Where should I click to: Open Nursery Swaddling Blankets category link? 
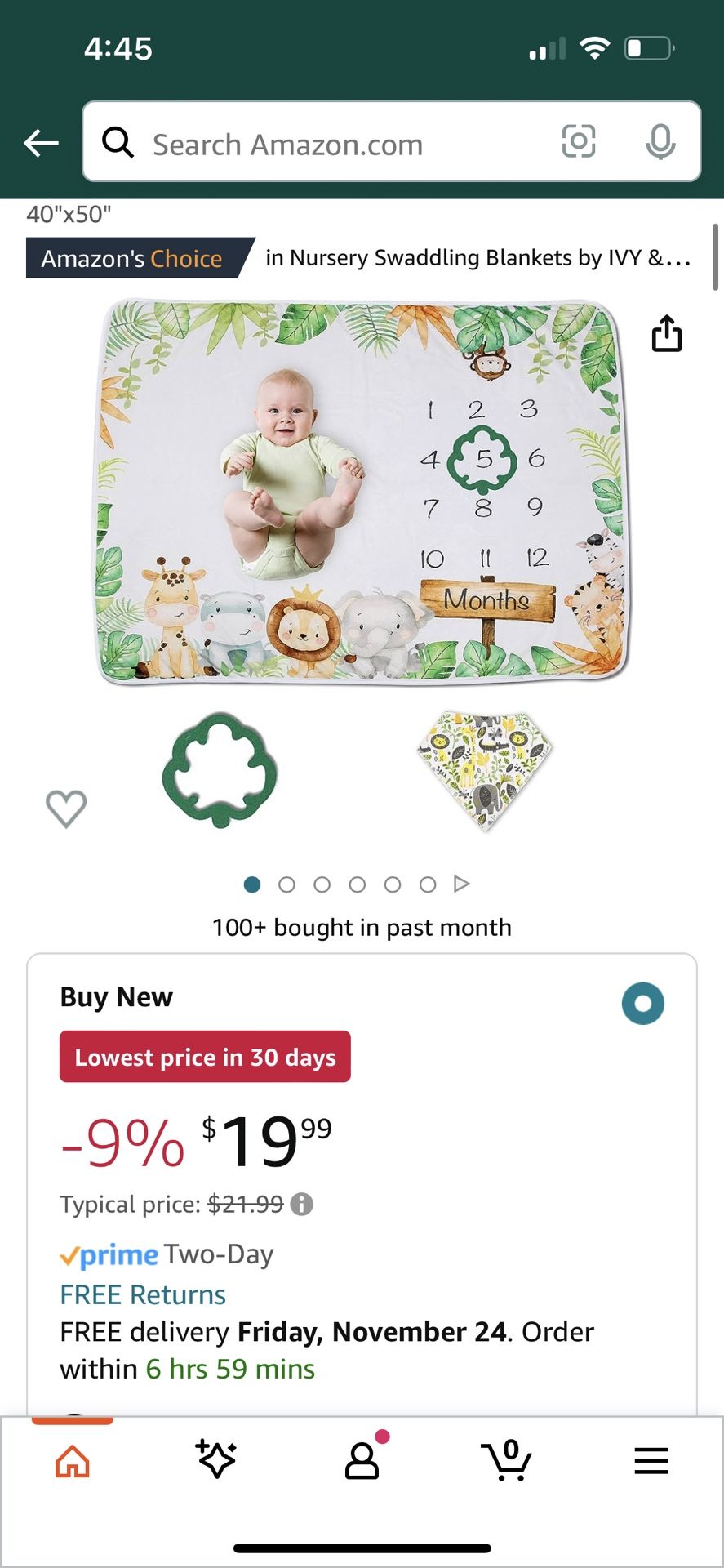(478, 258)
